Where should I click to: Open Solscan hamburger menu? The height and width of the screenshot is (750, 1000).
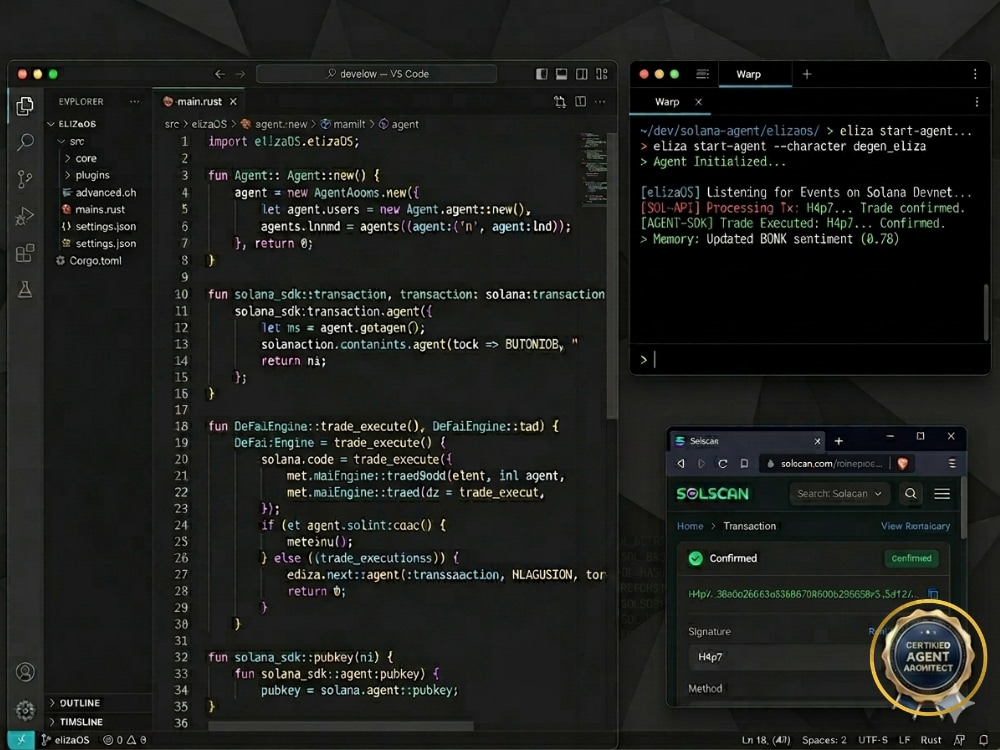coord(942,494)
